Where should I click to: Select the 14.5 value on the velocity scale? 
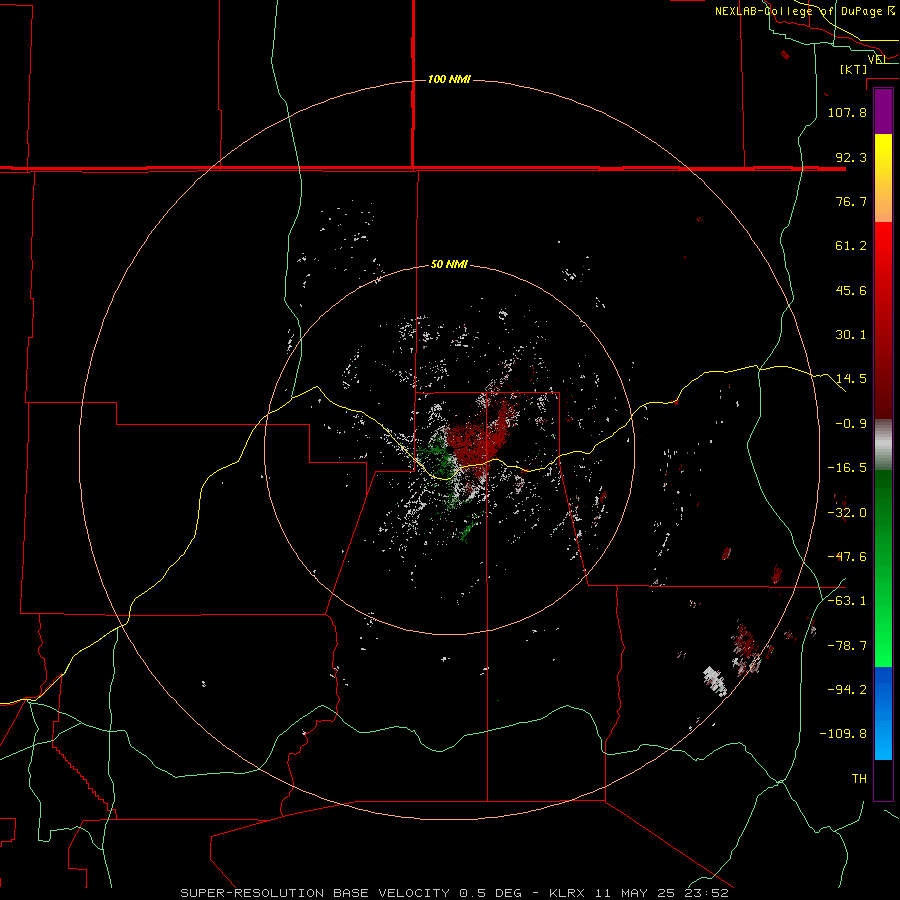[851, 379]
